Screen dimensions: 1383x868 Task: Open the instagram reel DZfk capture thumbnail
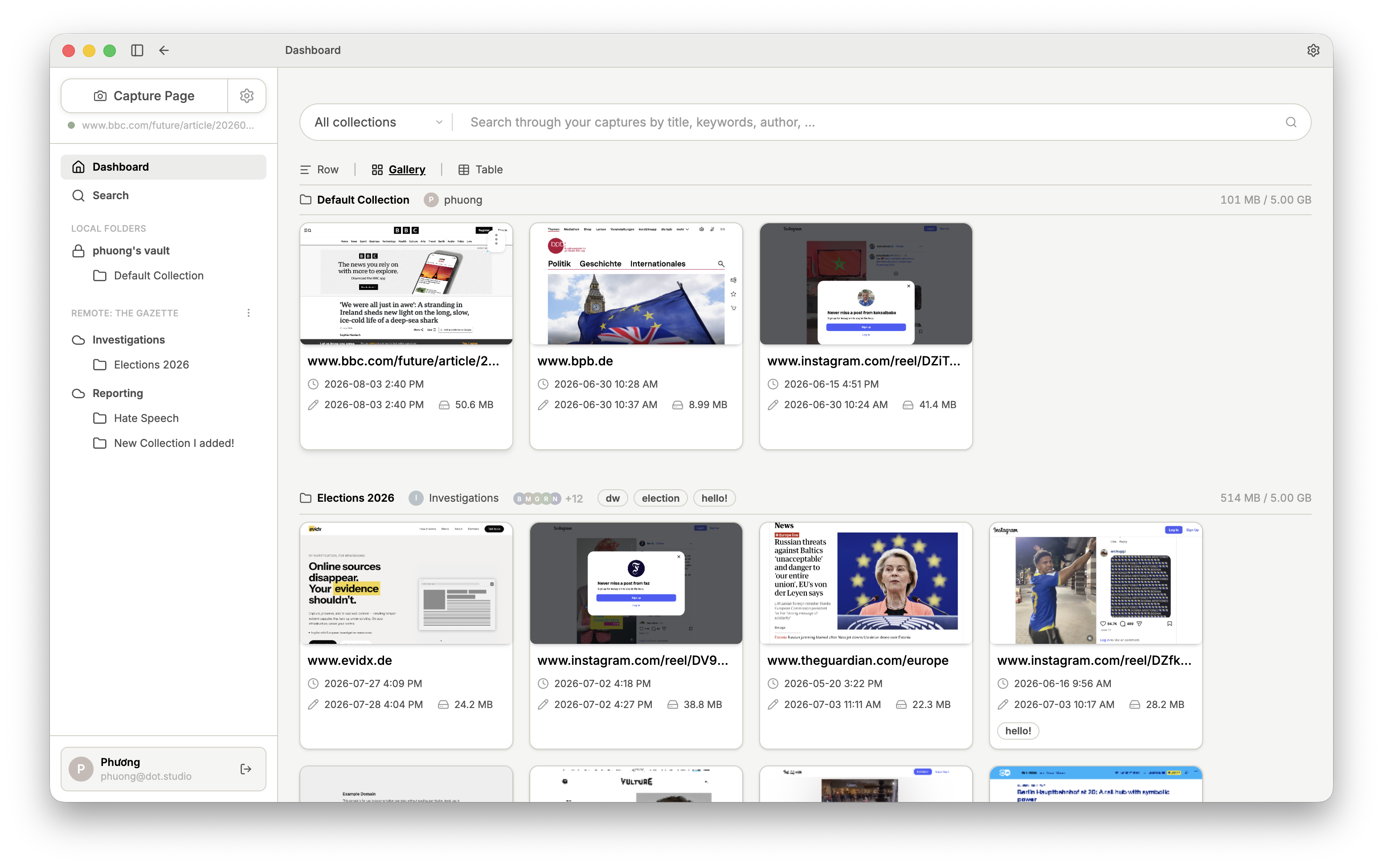pyautogui.click(x=1096, y=583)
